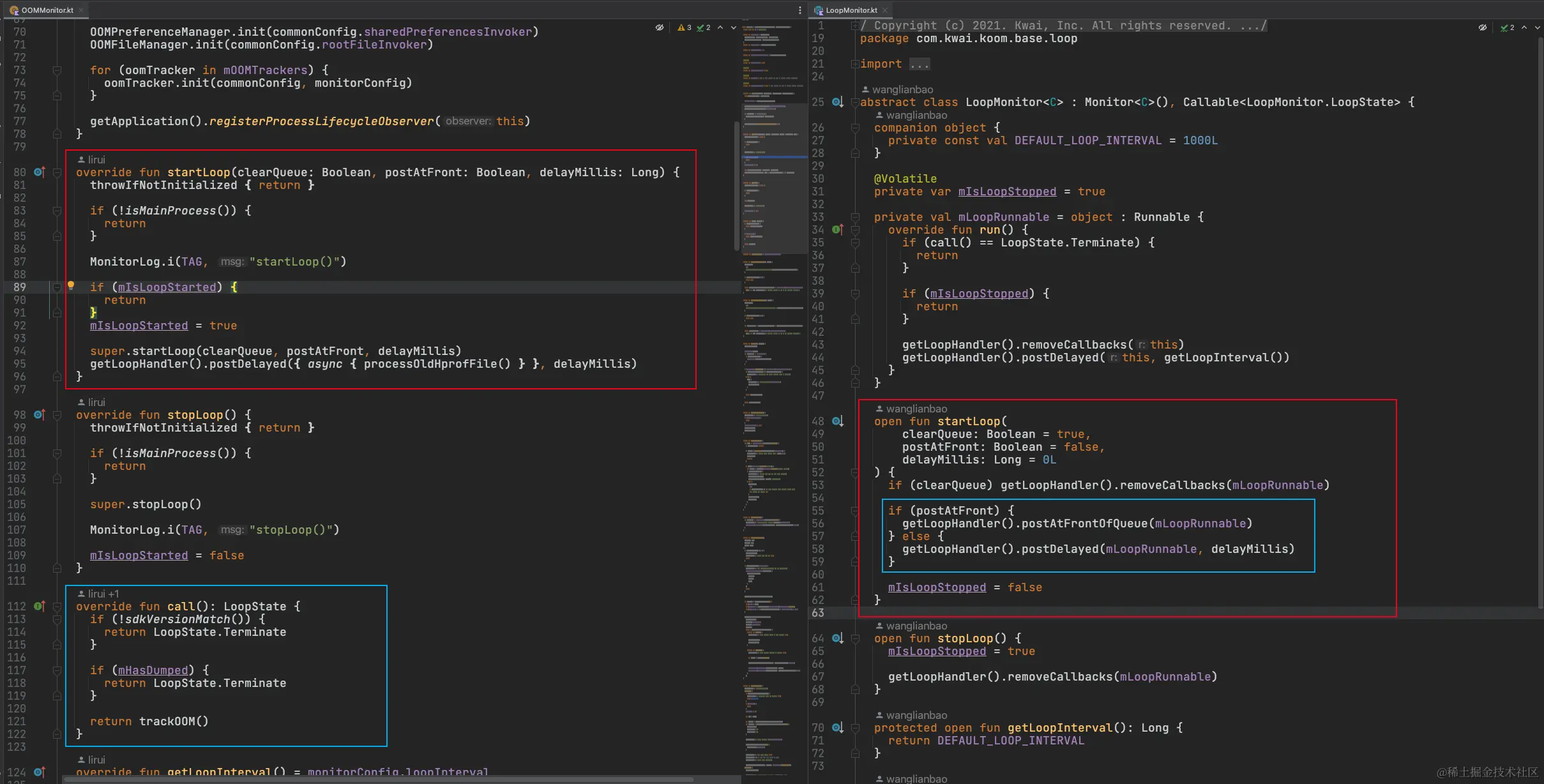Click overridden gutter icon at LoopMonitor line 48

[838, 421]
